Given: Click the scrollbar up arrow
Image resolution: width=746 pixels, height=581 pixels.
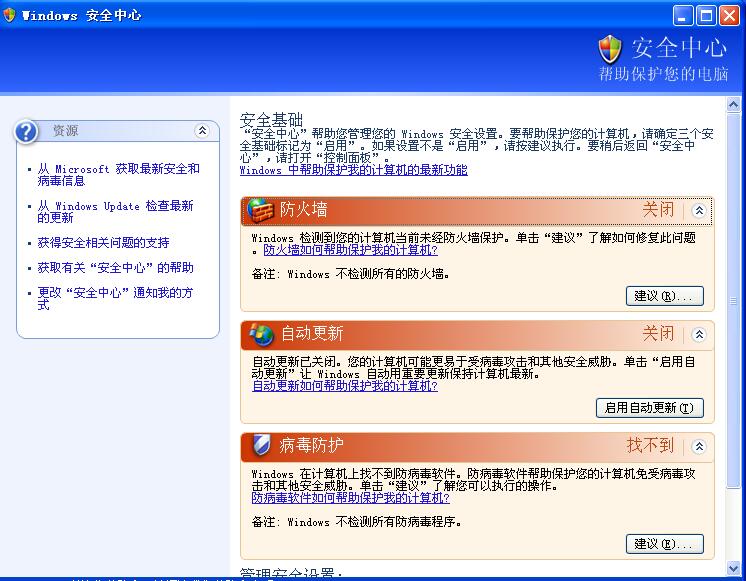Looking at the screenshot, I should pyautogui.click(x=734, y=104).
